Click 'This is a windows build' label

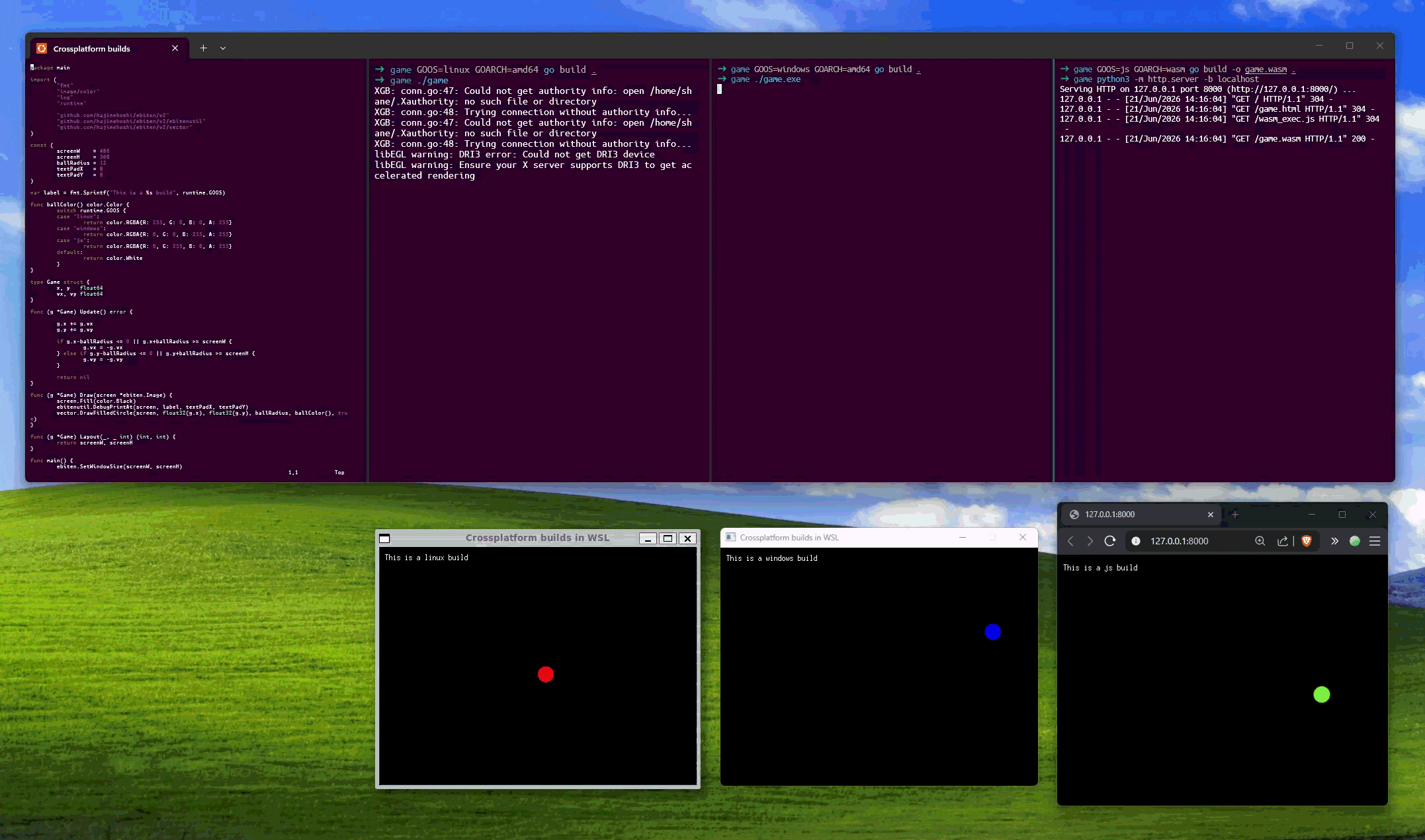click(x=772, y=558)
